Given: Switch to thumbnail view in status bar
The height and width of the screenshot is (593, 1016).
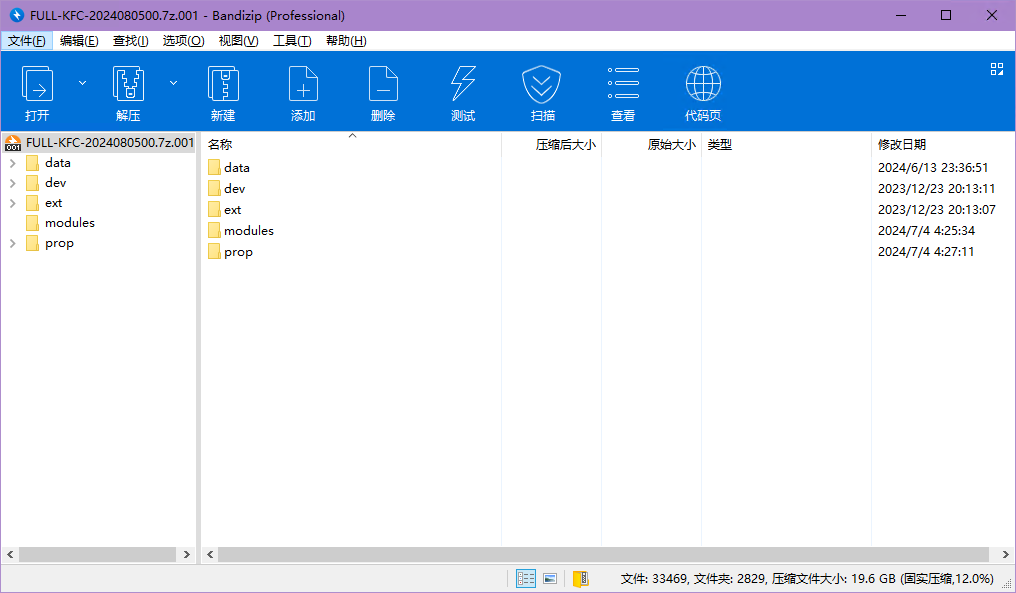Looking at the screenshot, I should (x=550, y=578).
